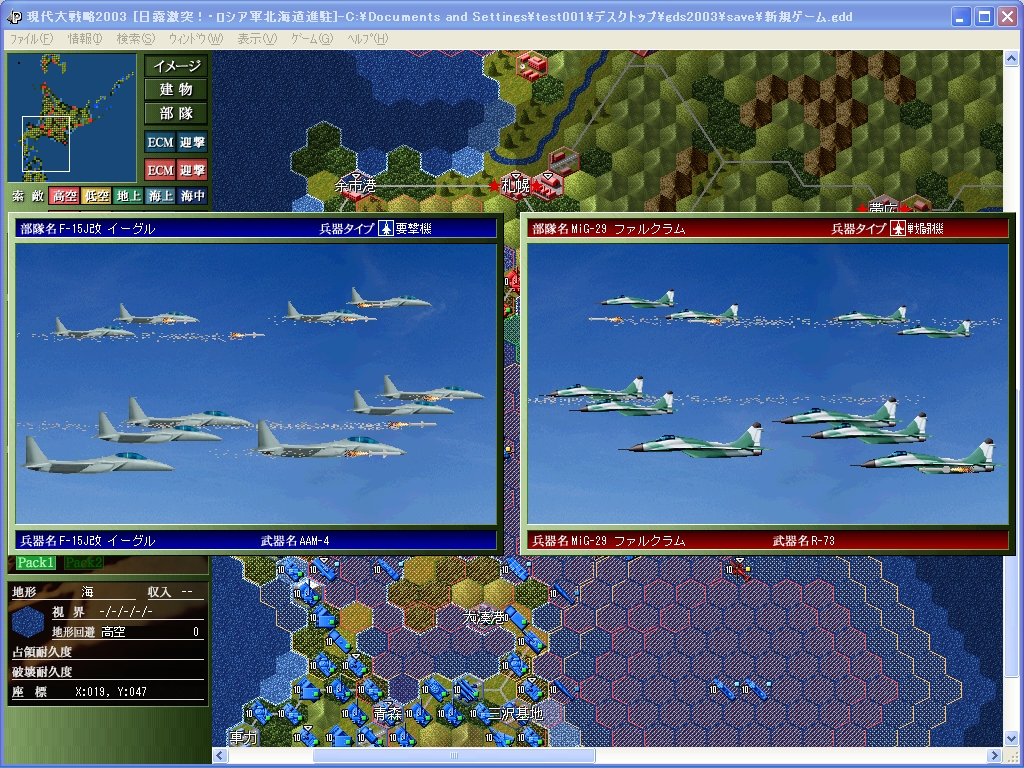Click the interceptor type icon in the F-15J header
The width and height of the screenshot is (1024, 768).
386,229
